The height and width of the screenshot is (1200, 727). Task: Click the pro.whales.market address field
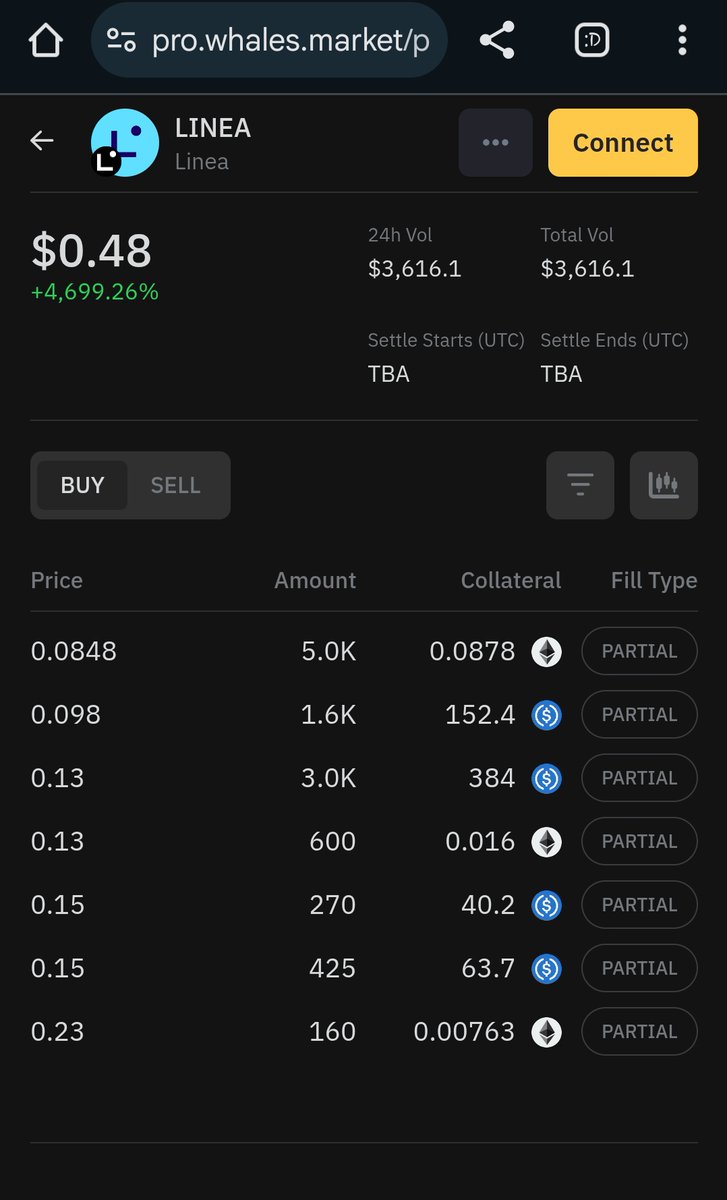[268, 41]
